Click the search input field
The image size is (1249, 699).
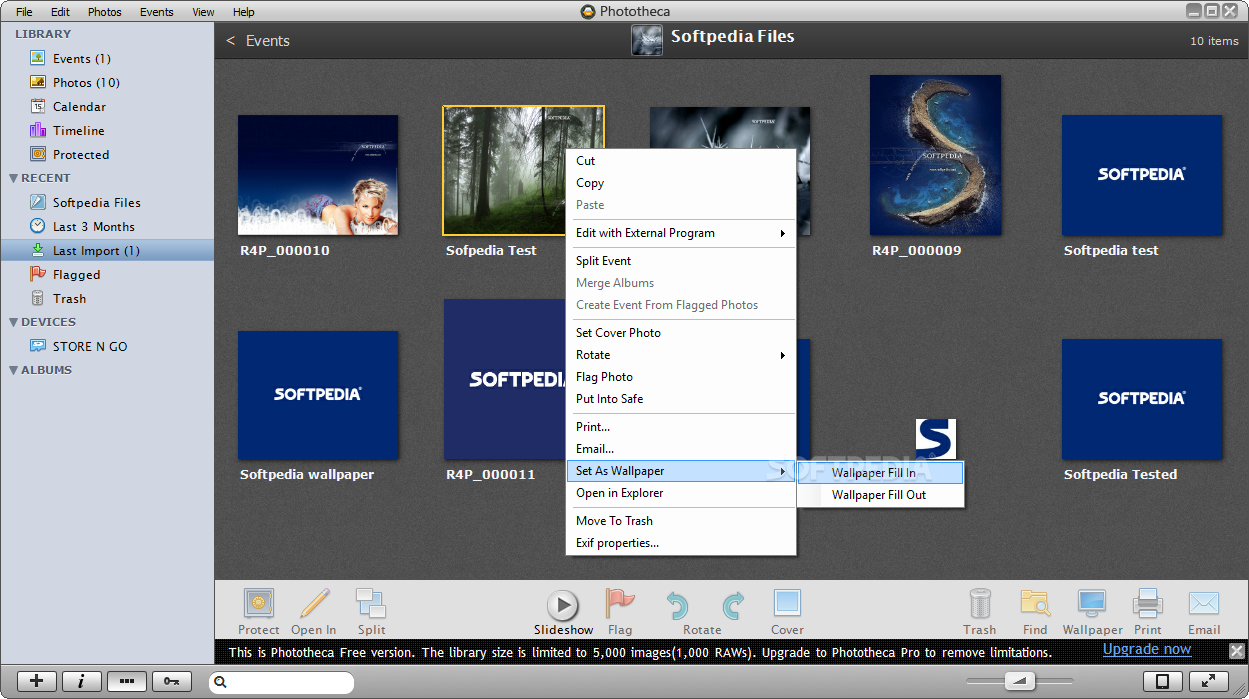point(282,682)
